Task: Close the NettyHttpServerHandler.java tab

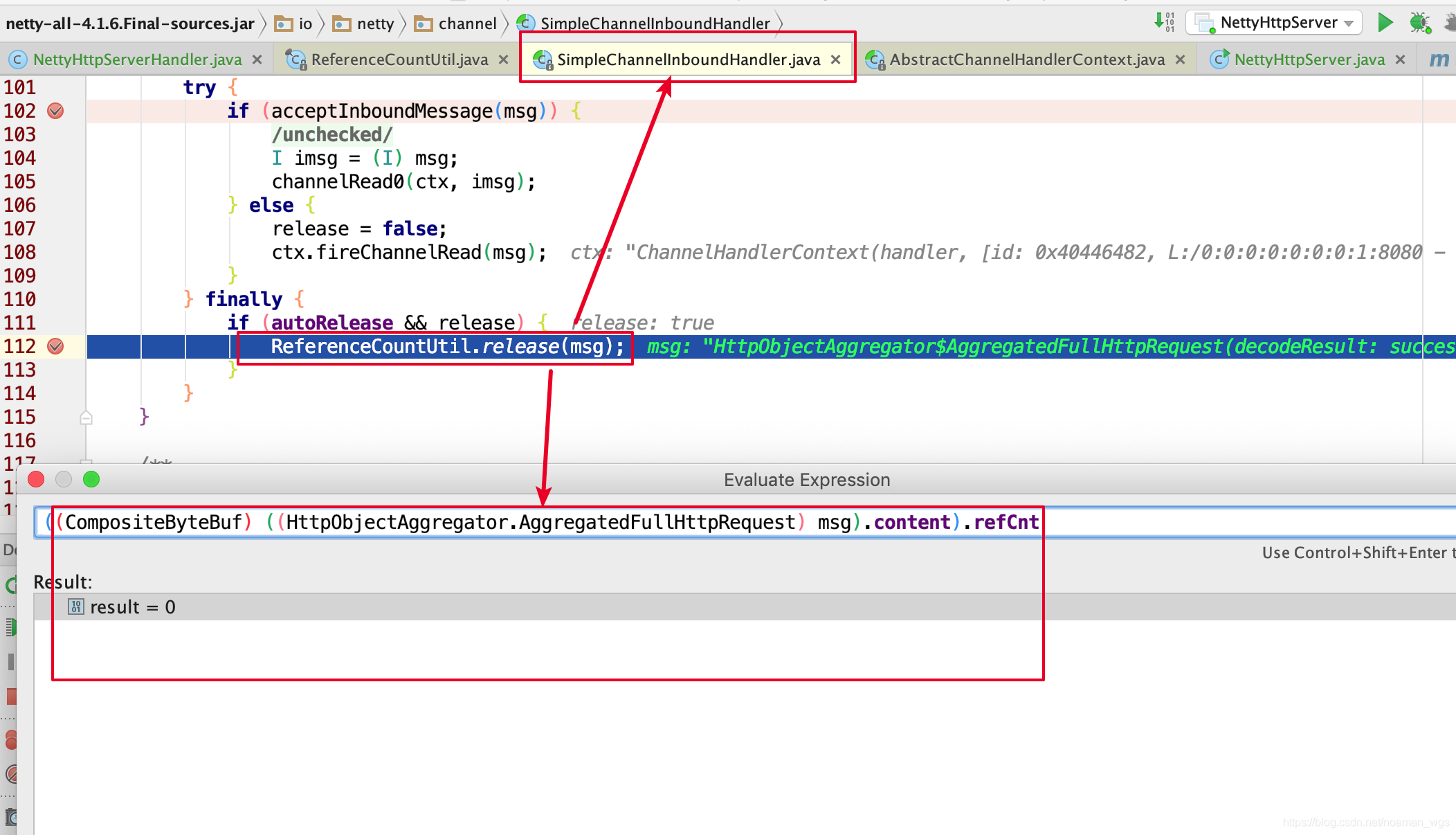Action: [257, 60]
